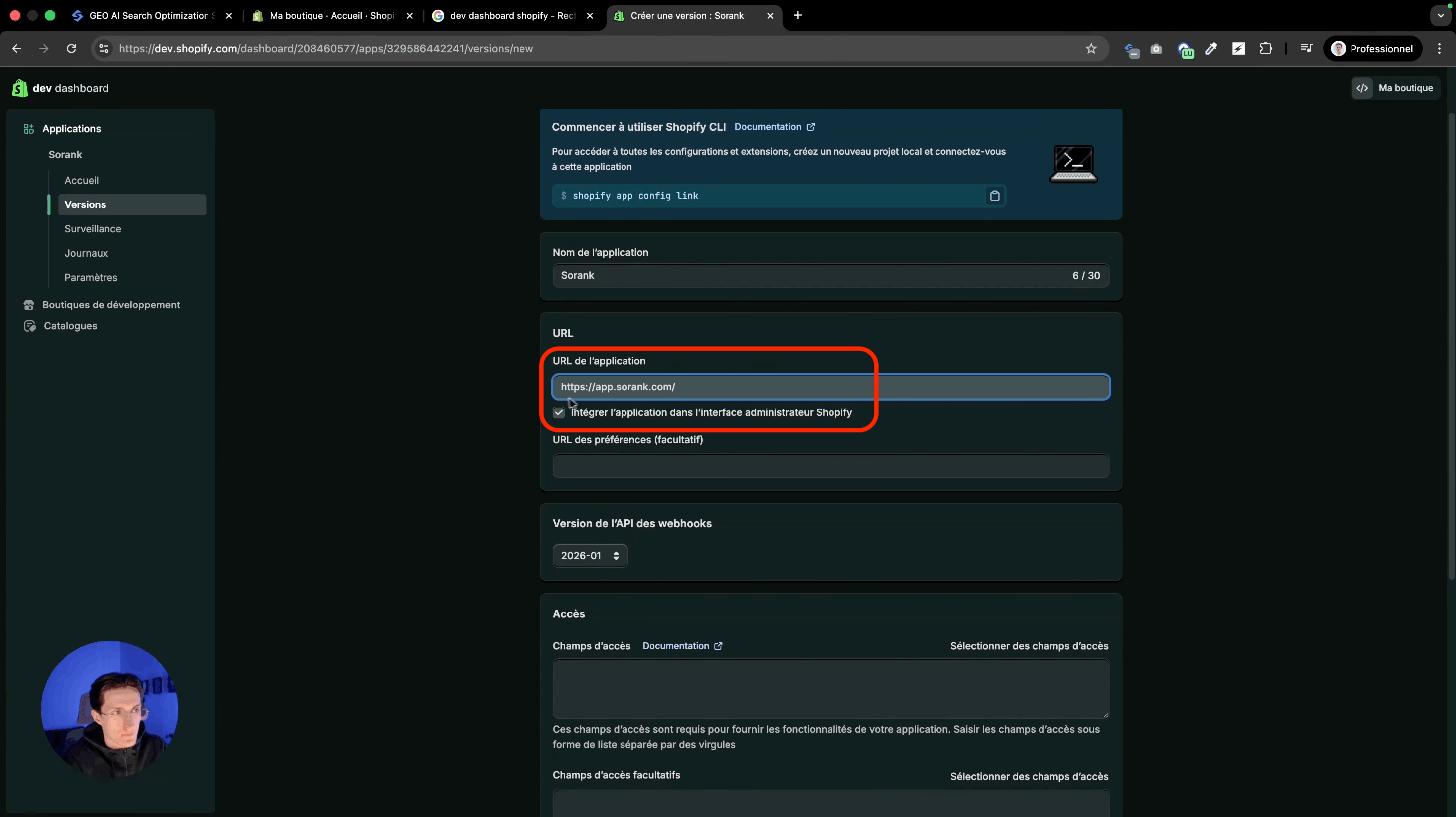The height and width of the screenshot is (817, 1456).
Task: Click the Boutiques de développement store icon
Action: tap(29, 305)
